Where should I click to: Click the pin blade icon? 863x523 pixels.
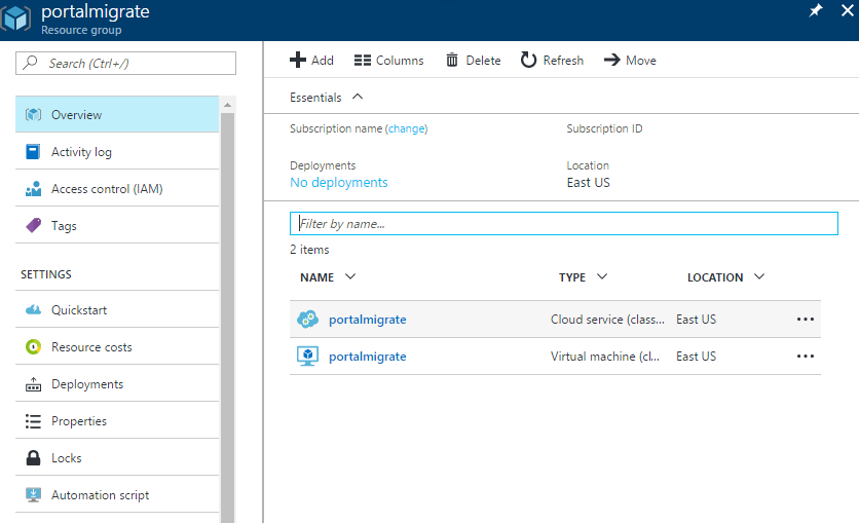[816, 10]
